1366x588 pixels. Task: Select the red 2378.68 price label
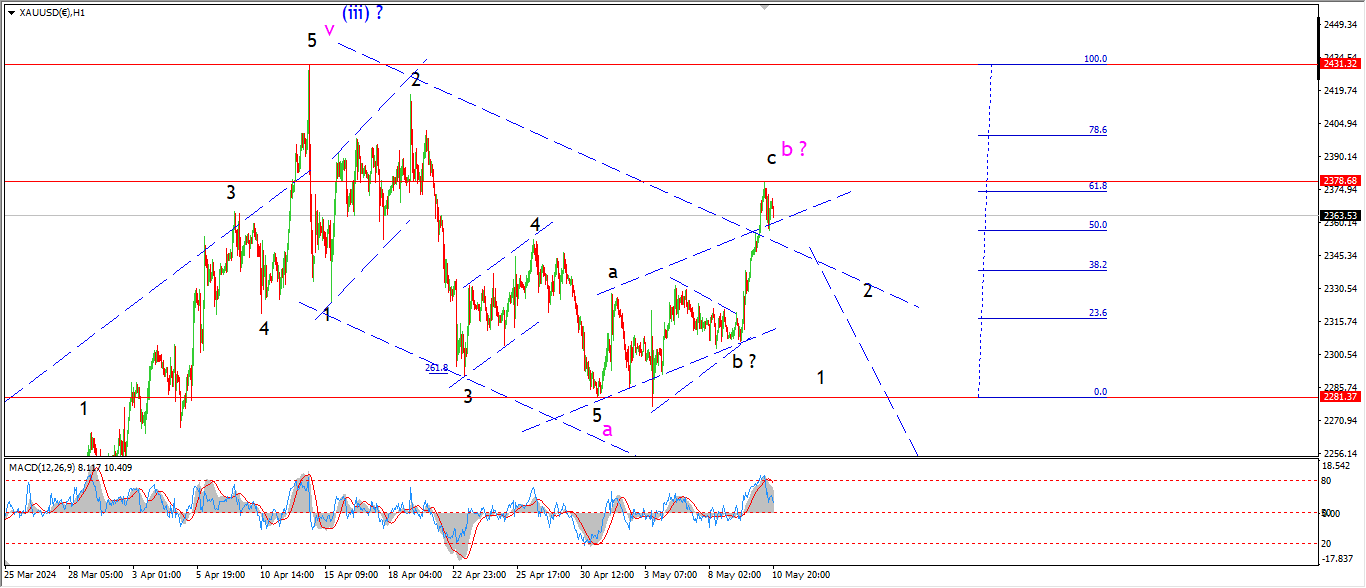(x=1340, y=181)
